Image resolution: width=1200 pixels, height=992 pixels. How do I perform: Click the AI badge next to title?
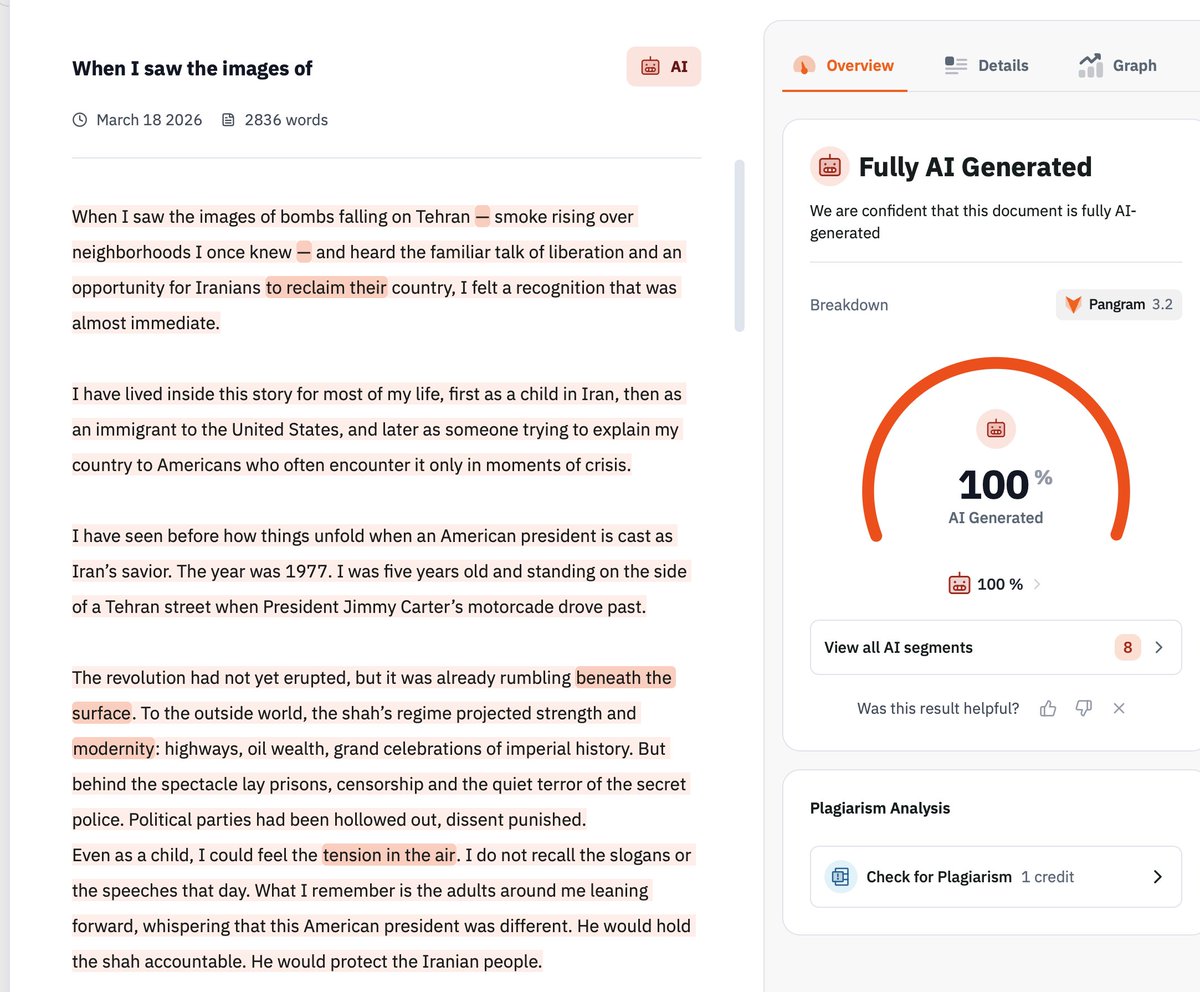pyautogui.click(x=664, y=67)
